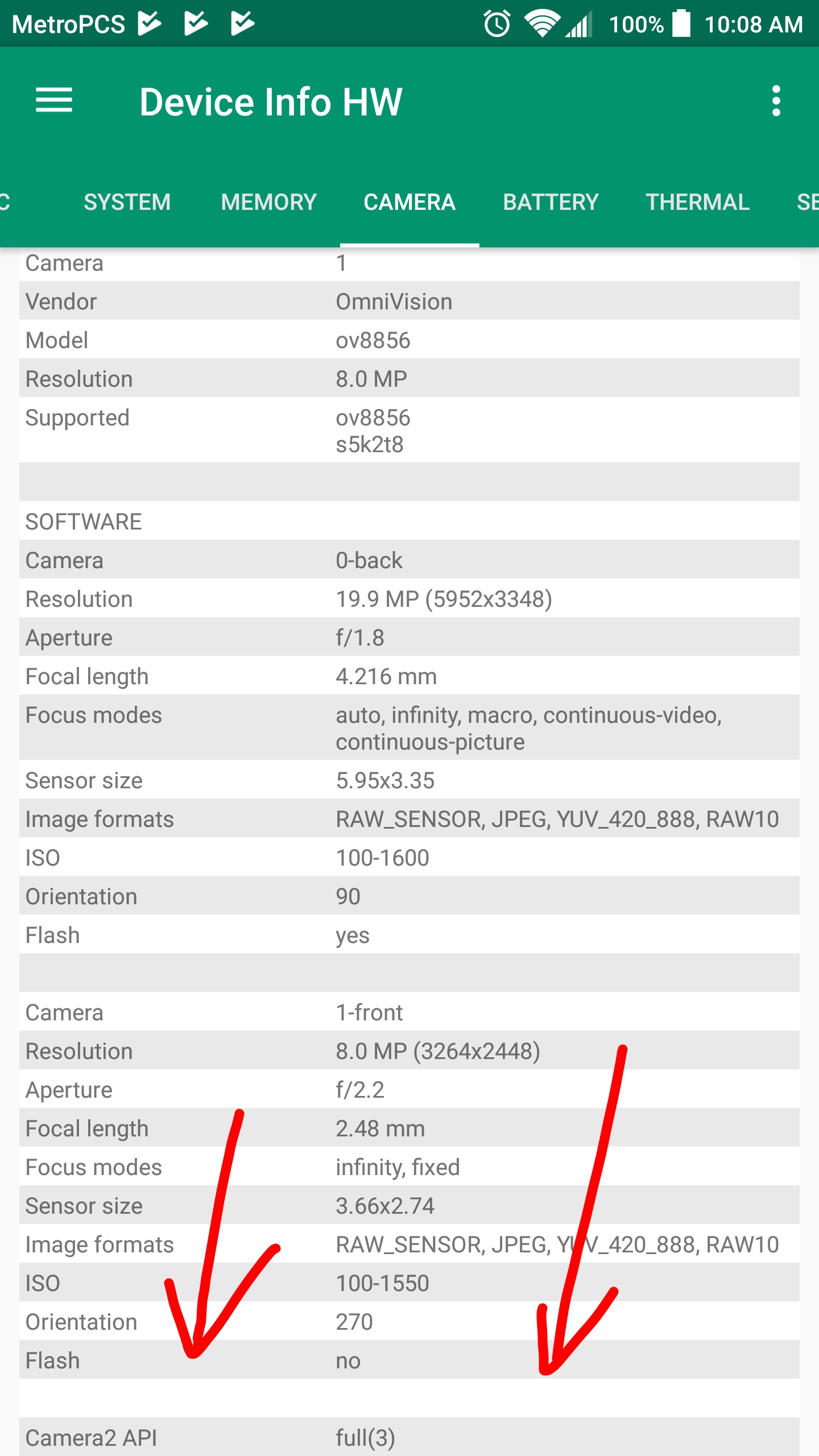Tap the alarm clock status icon
Image resolution: width=819 pixels, height=1456 pixels.
[497, 24]
